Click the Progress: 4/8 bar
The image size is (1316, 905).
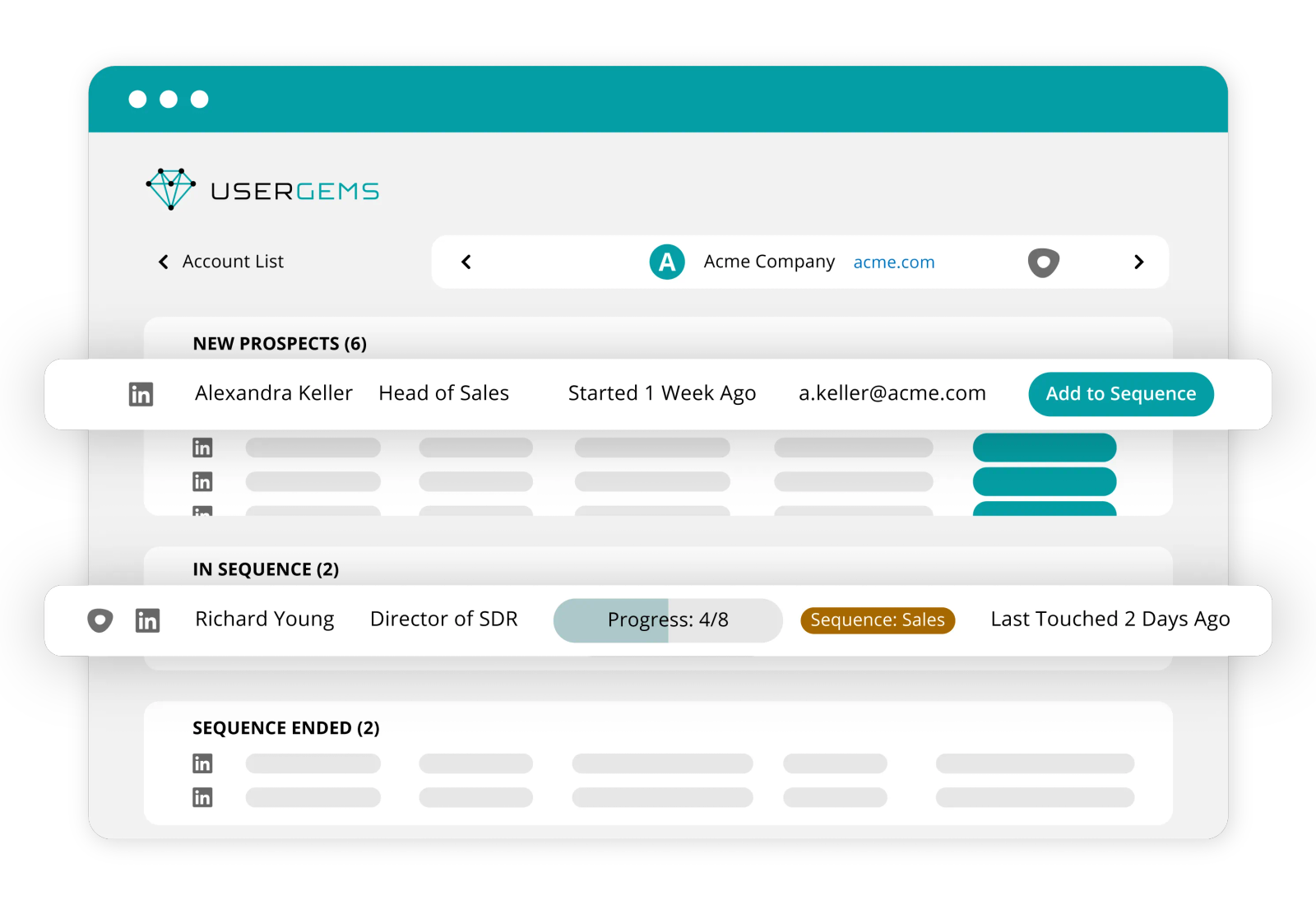coord(668,620)
